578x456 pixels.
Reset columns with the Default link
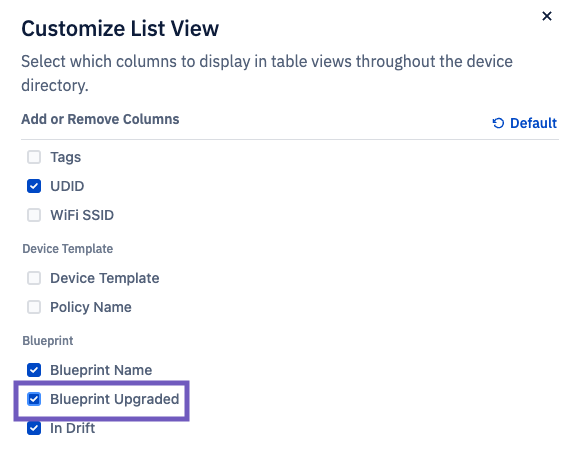tap(525, 123)
